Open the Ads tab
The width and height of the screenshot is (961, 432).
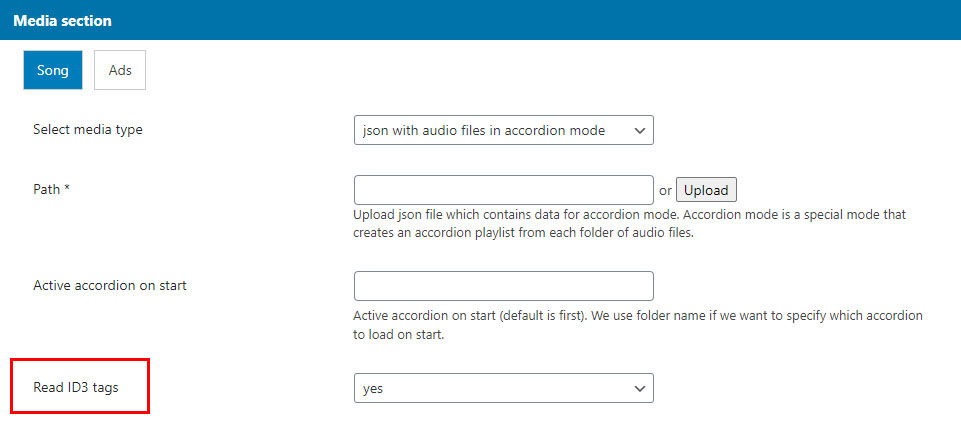(x=120, y=71)
